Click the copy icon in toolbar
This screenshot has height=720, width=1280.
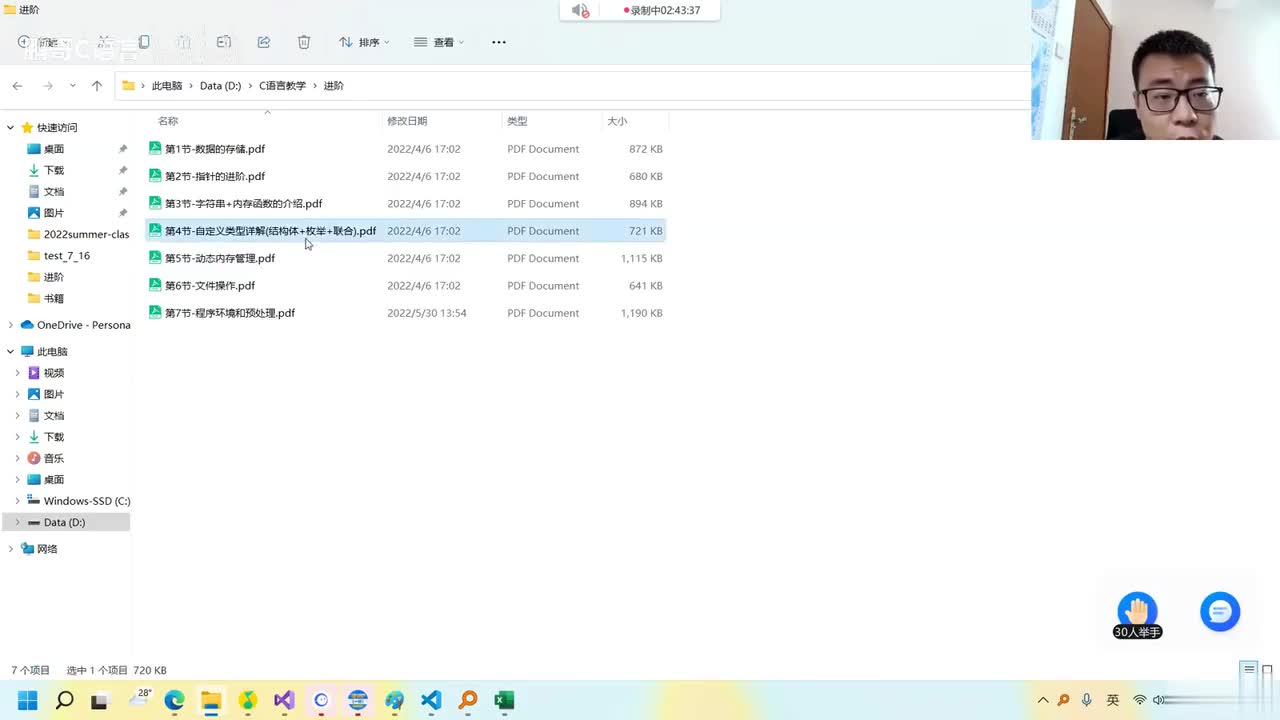(x=144, y=42)
